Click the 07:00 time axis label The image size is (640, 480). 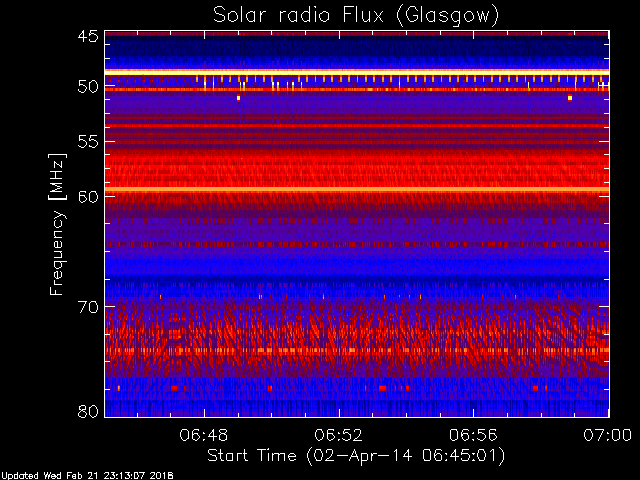pyautogui.click(x=607, y=435)
